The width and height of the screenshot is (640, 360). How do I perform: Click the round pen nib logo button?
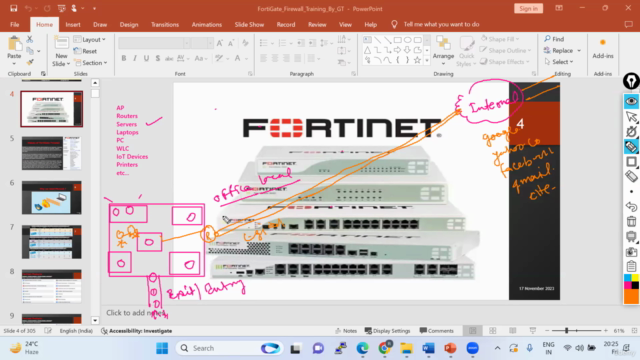[631, 81]
